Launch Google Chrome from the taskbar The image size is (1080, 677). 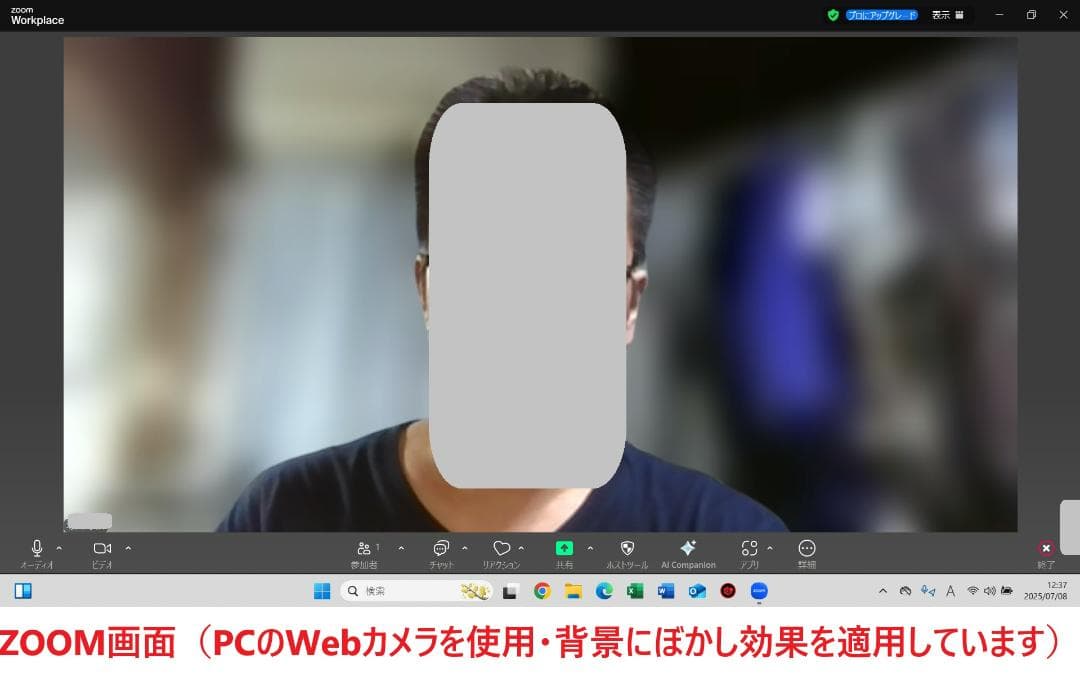tap(541, 591)
